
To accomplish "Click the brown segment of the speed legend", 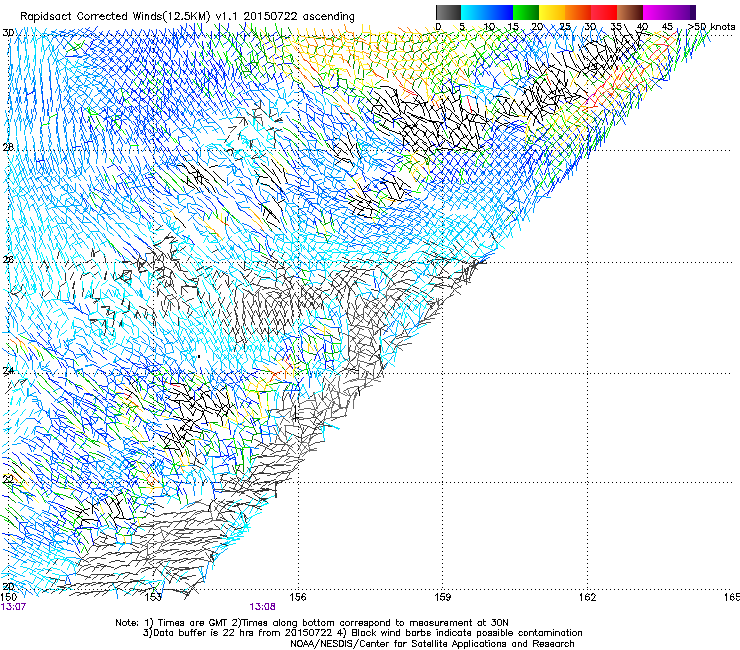I will pyautogui.click(x=630, y=12).
